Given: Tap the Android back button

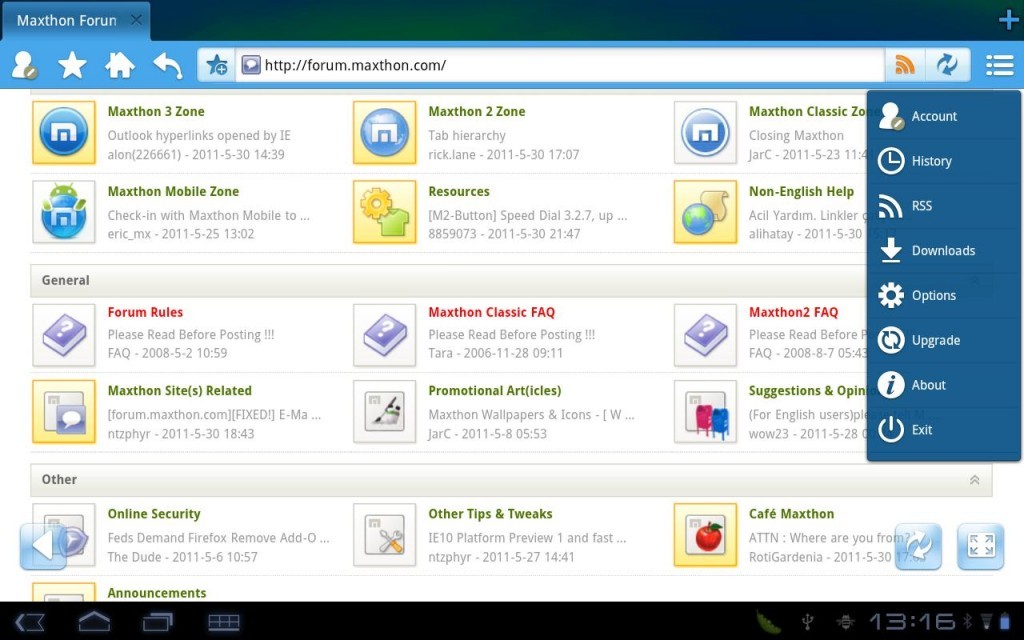Looking at the screenshot, I should (x=30, y=622).
